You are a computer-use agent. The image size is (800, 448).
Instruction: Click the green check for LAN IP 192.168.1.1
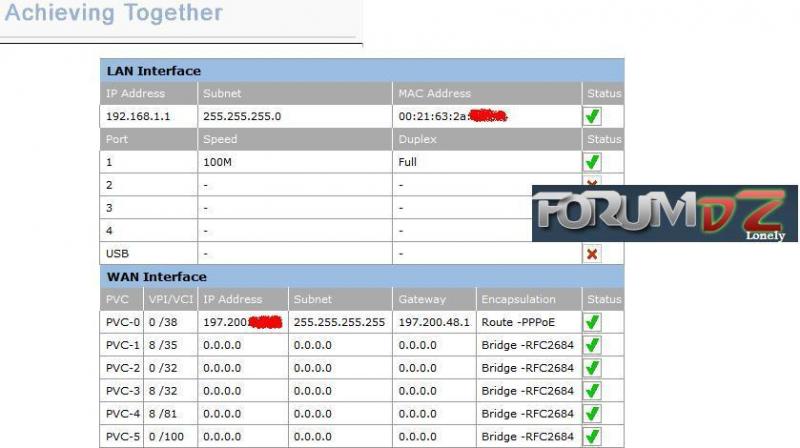click(592, 116)
